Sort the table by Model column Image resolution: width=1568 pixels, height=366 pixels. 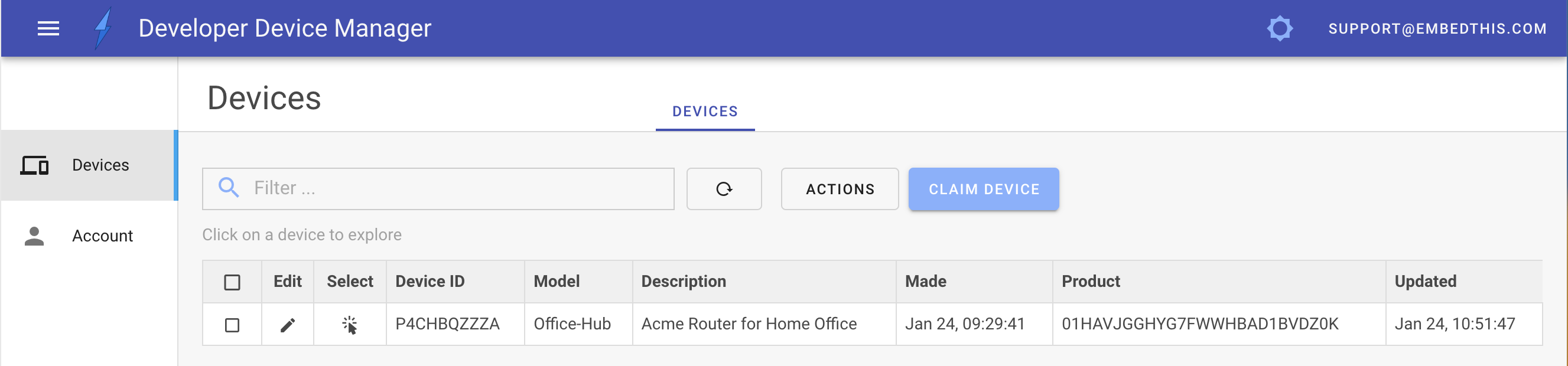557,282
